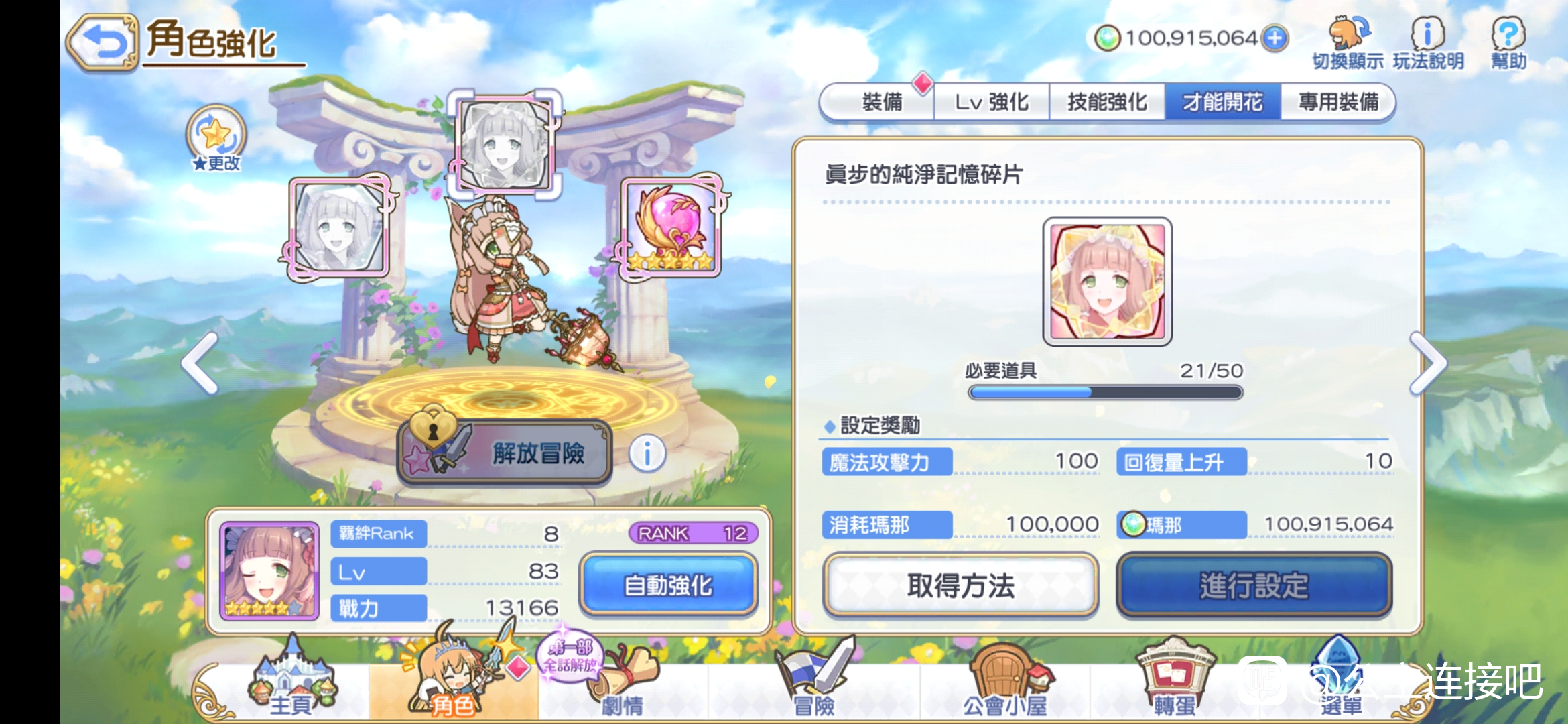This screenshot has height=724, width=1568.
Task: Open the 切換顯示 display switch icon
Action: coord(1348,43)
